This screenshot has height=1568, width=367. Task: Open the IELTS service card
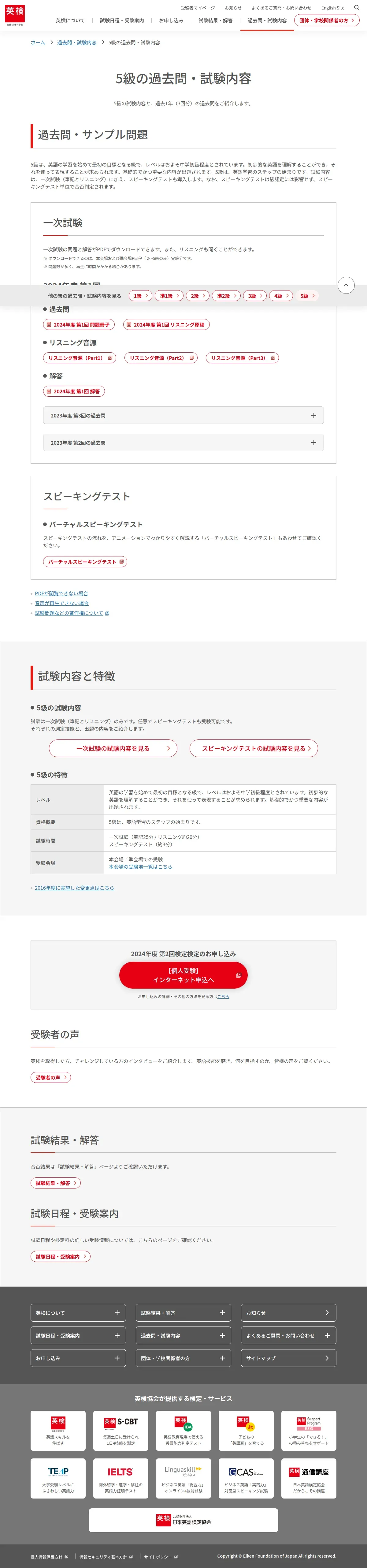tap(120, 1479)
